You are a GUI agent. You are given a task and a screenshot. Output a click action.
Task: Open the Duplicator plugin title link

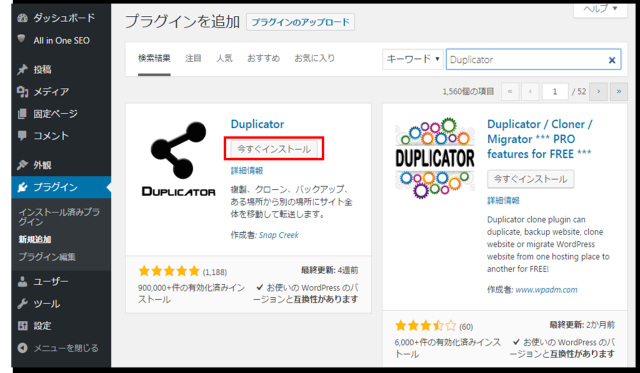tap(257, 124)
